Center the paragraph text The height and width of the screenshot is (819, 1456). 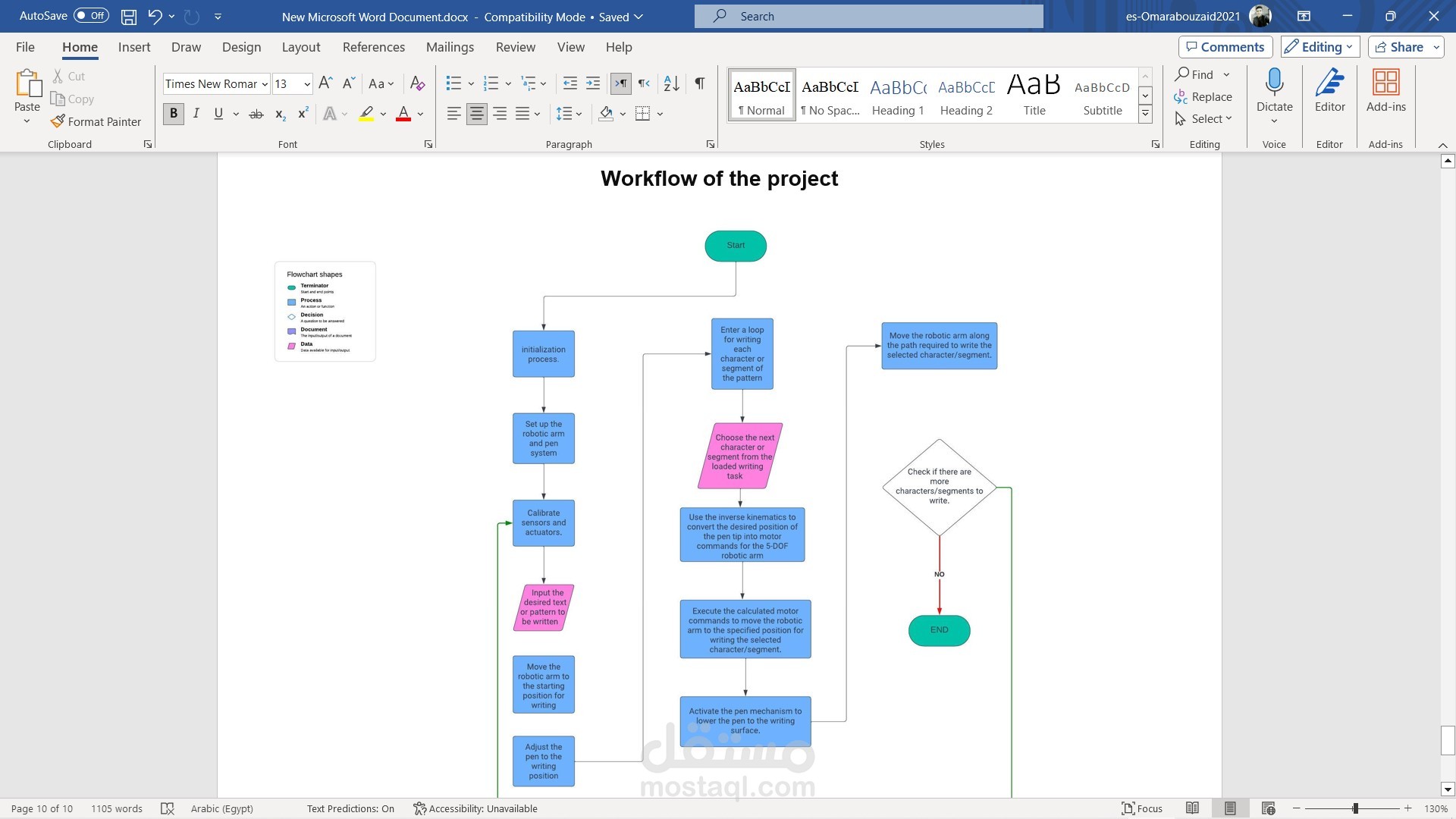477,114
